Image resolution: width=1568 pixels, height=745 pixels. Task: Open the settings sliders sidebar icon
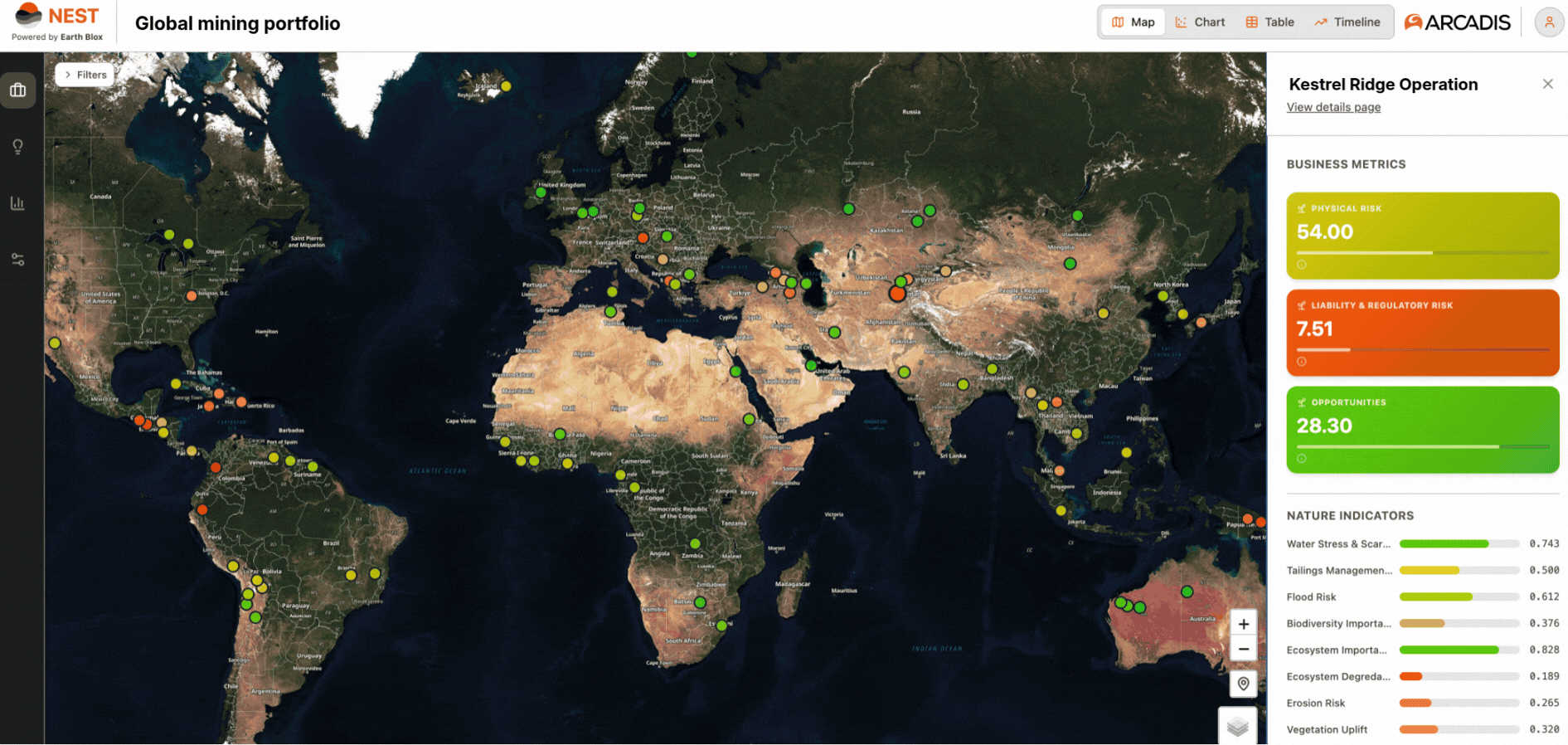tap(17, 260)
